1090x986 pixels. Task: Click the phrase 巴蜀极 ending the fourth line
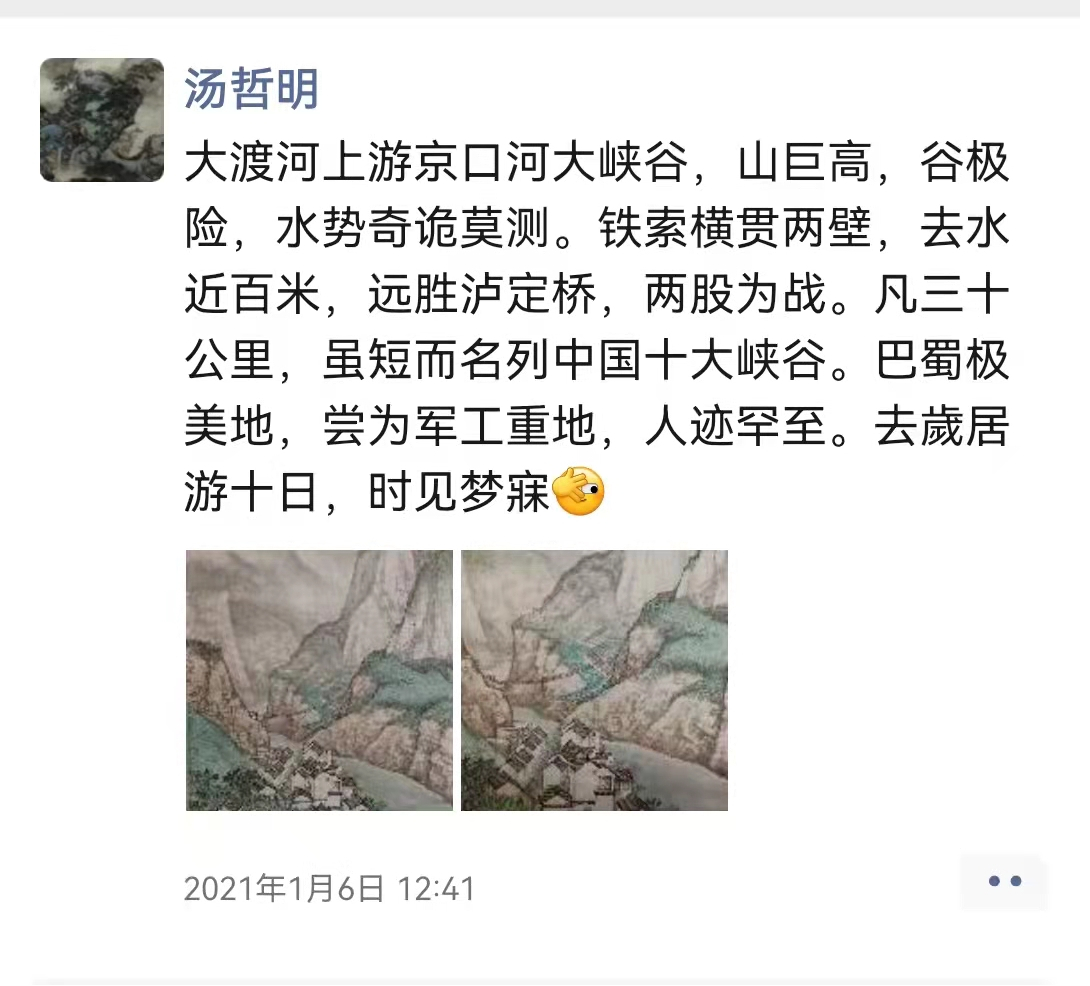tap(942, 360)
